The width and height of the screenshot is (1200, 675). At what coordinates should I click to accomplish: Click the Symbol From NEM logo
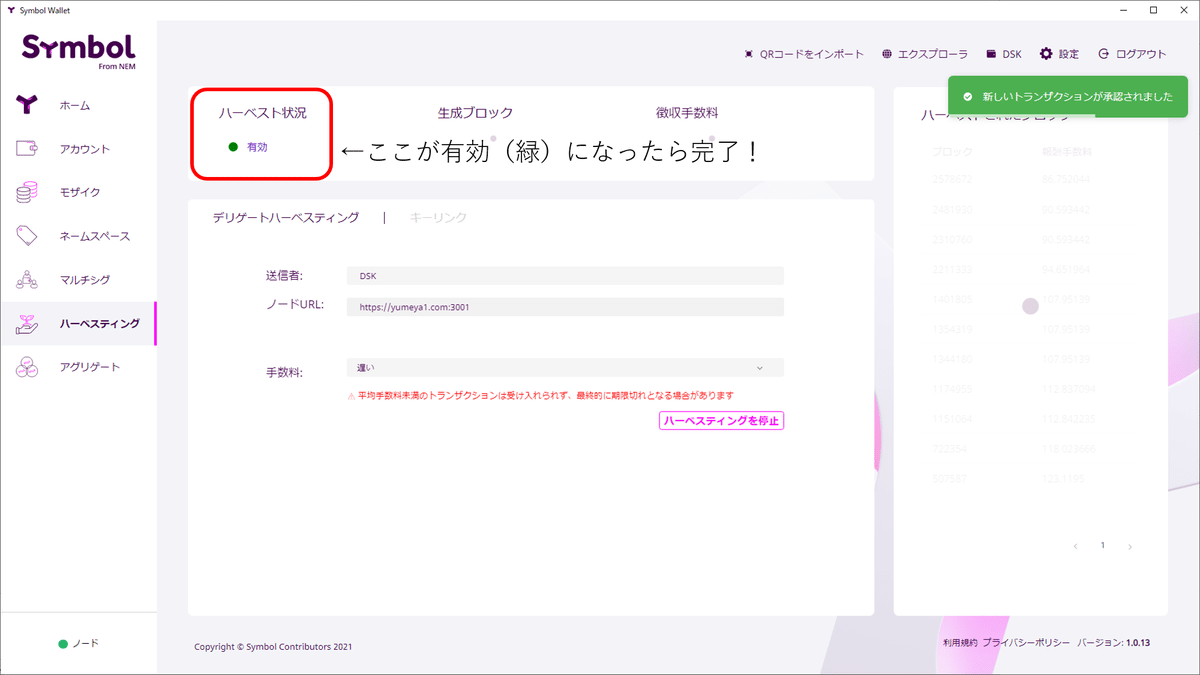click(78, 50)
